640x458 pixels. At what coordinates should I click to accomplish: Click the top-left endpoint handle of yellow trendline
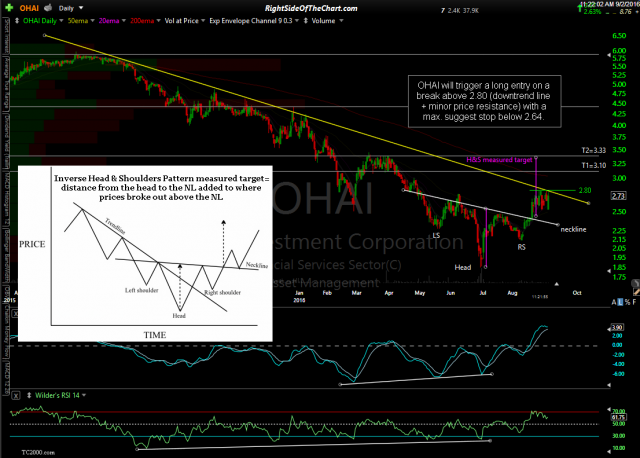coord(45,36)
